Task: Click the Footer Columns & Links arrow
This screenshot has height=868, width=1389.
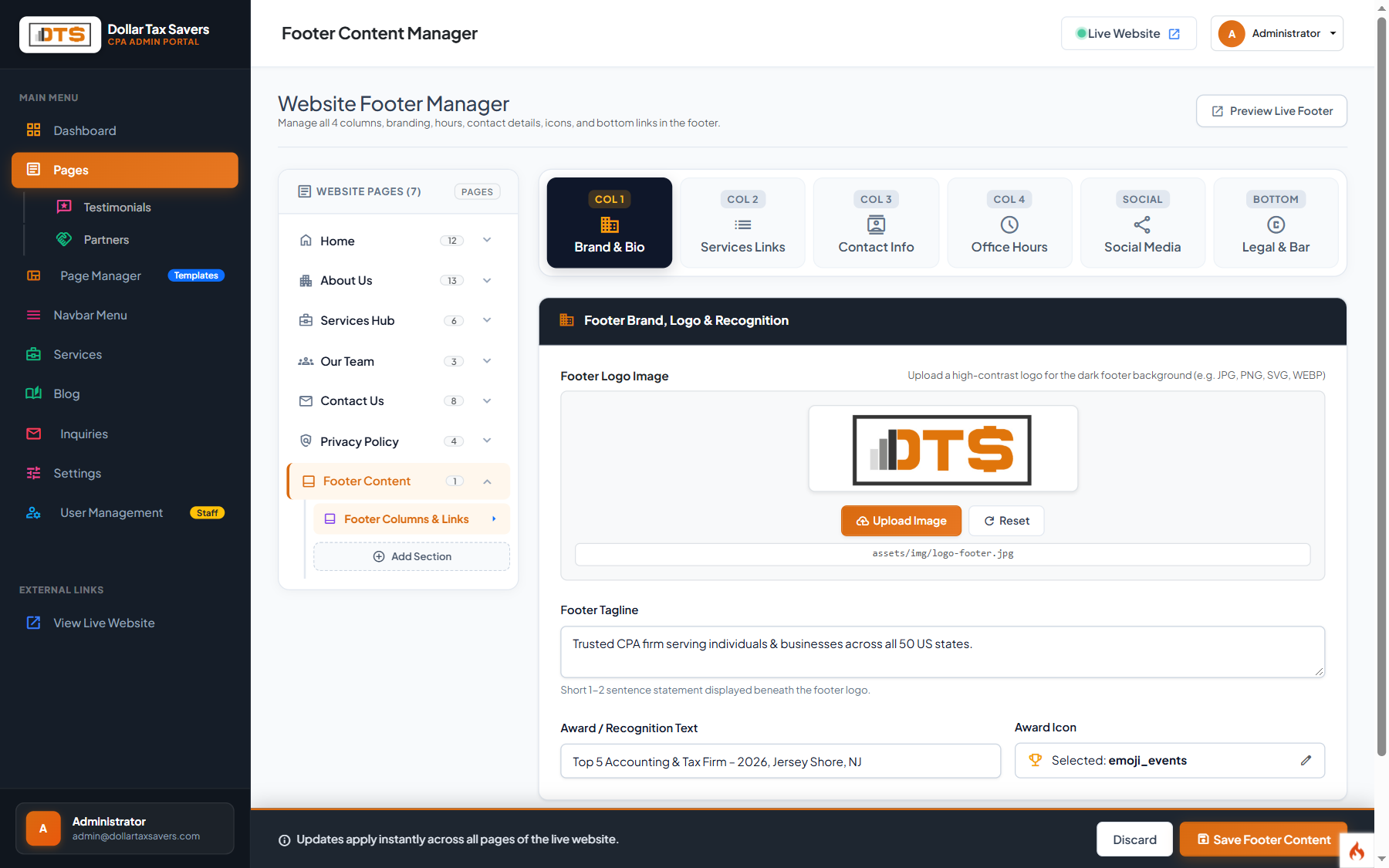Action: pyautogui.click(x=494, y=519)
